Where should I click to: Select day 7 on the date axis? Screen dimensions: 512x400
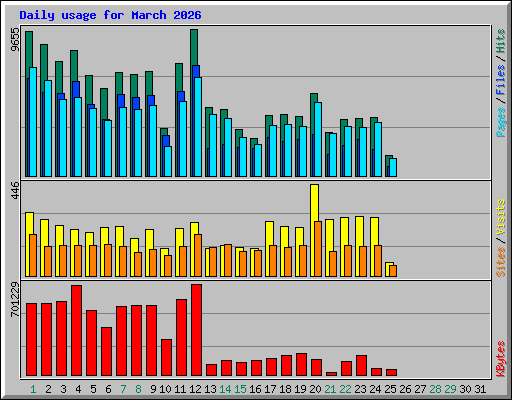(123, 389)
